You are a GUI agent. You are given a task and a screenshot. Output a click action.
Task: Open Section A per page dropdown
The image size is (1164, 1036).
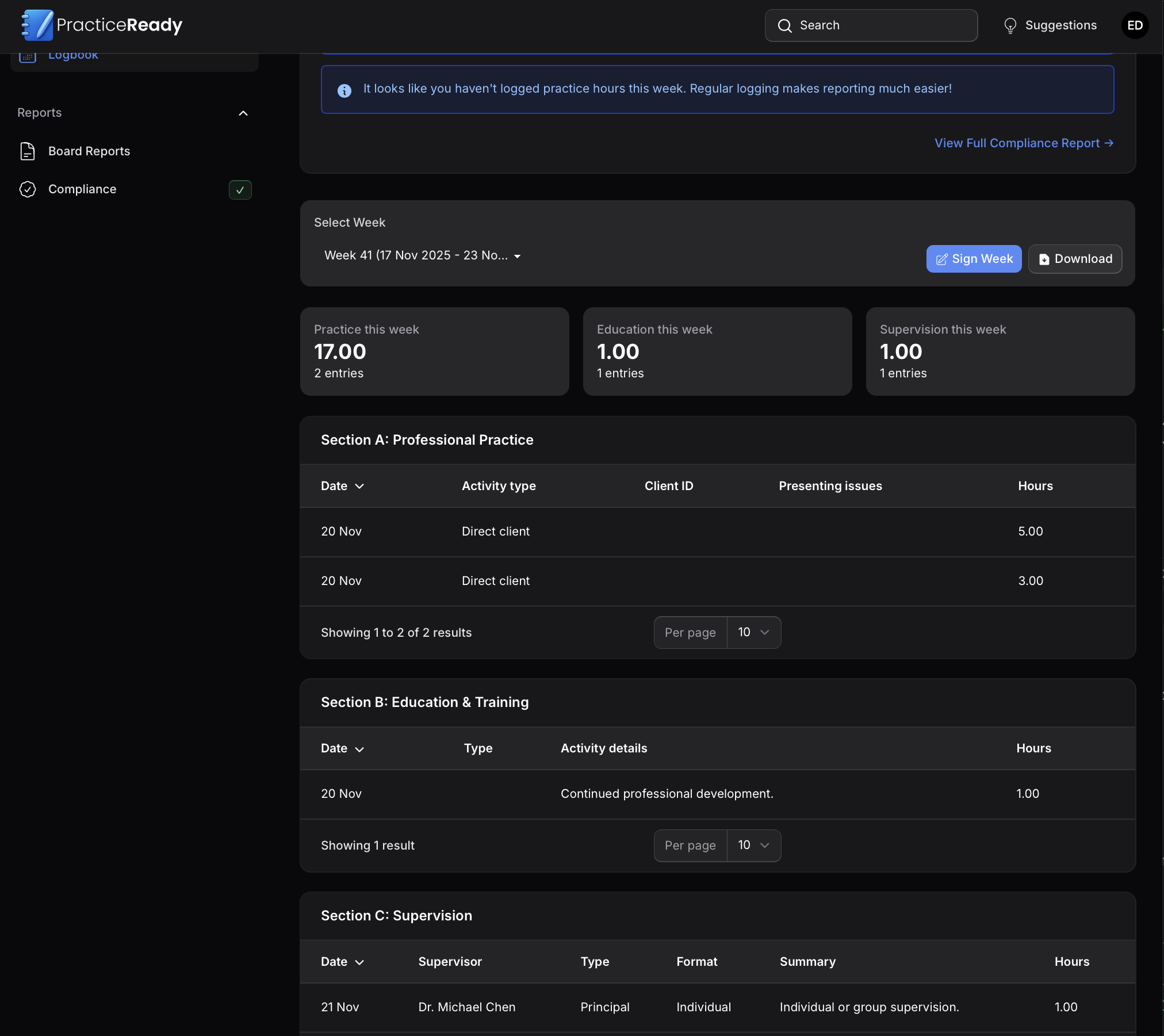753,633
